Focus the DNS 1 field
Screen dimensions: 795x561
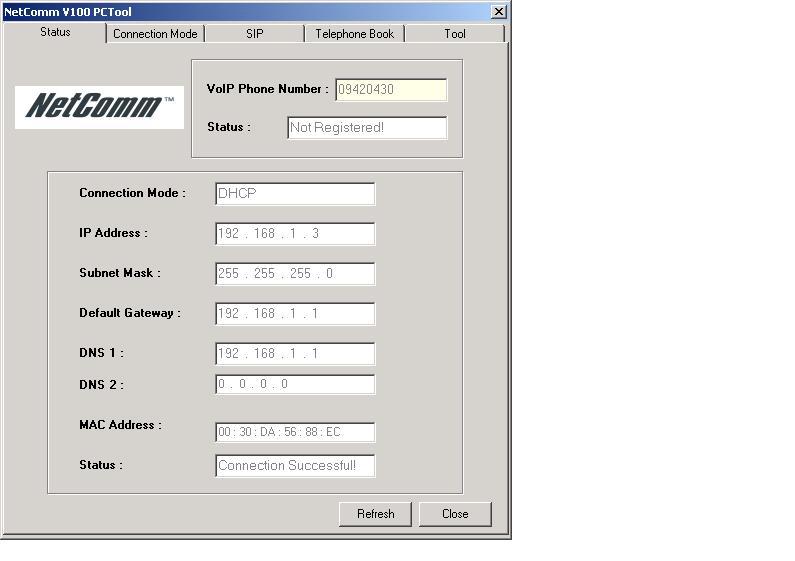[x=295, y=354]
